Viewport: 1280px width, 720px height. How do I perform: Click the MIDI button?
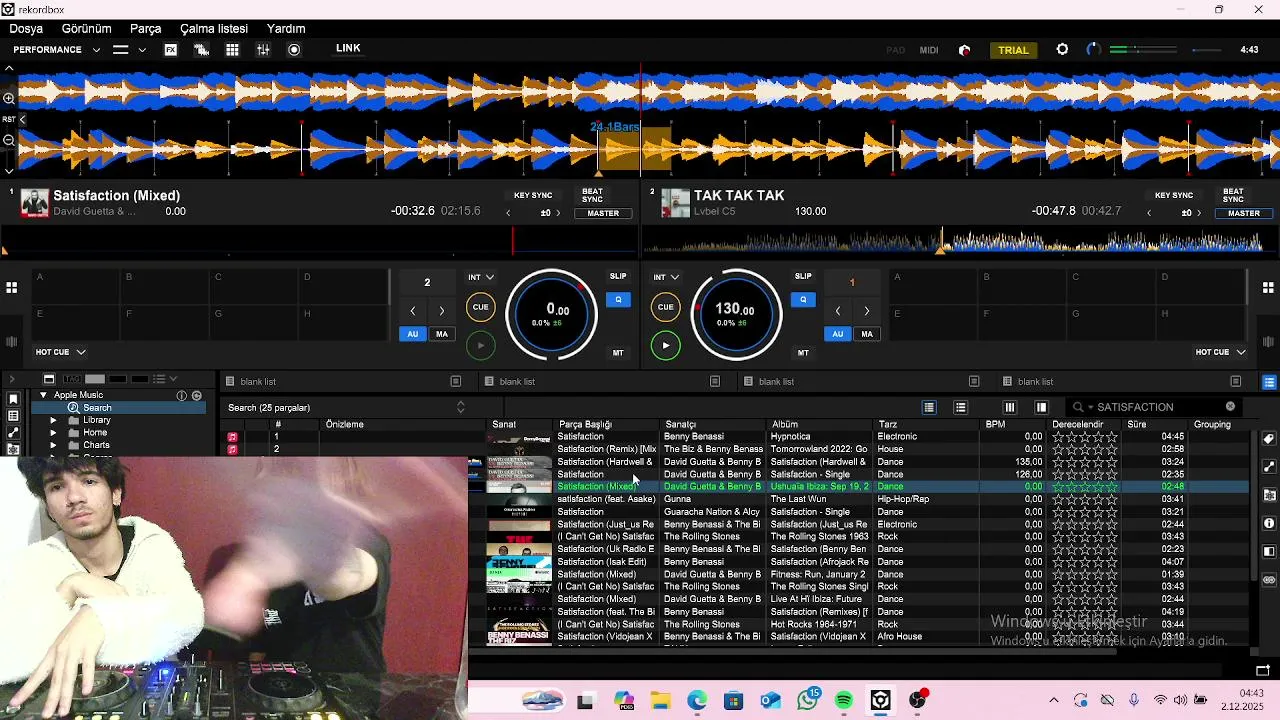929,50
